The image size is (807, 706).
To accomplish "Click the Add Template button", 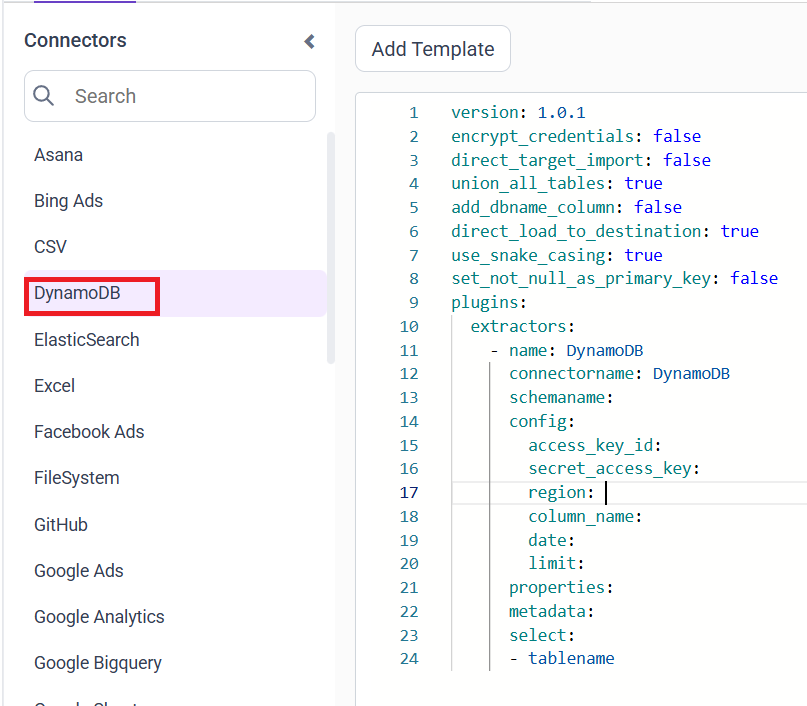I will pos(432,48).
